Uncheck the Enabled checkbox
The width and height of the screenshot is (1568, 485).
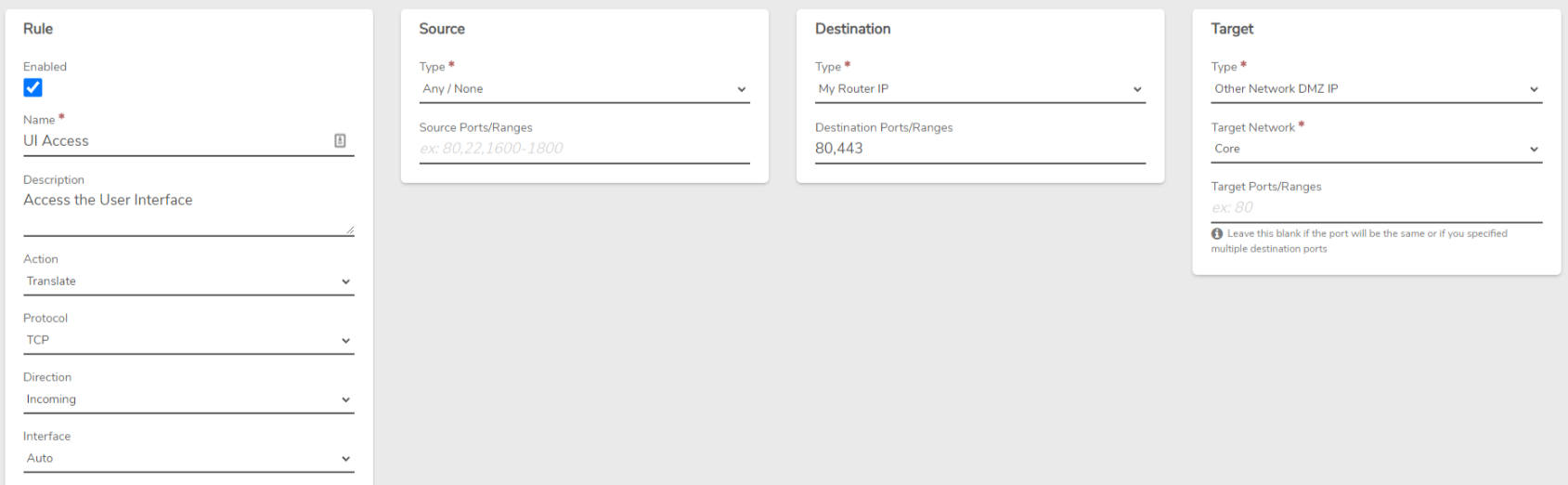click(x=32, y=87)
